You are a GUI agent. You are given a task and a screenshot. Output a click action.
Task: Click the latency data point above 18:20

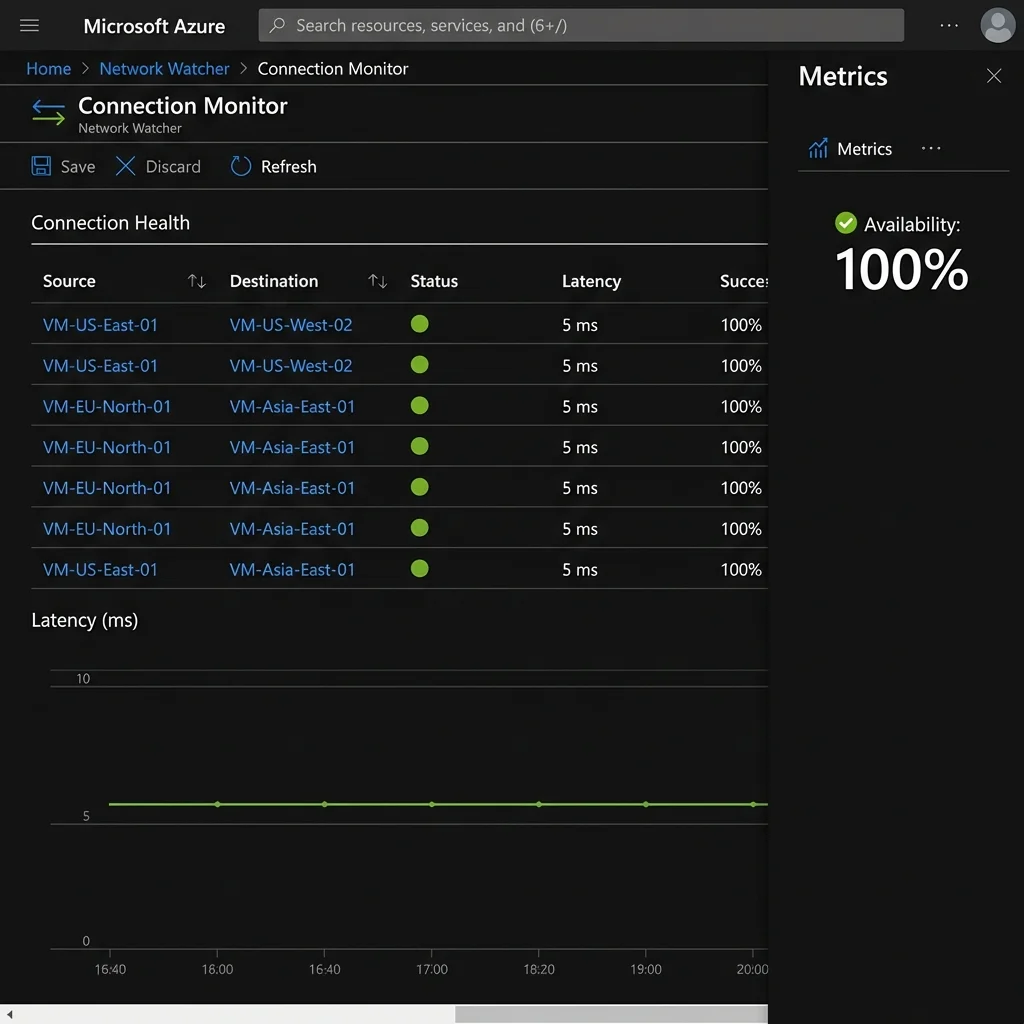(x=539, y=804)
